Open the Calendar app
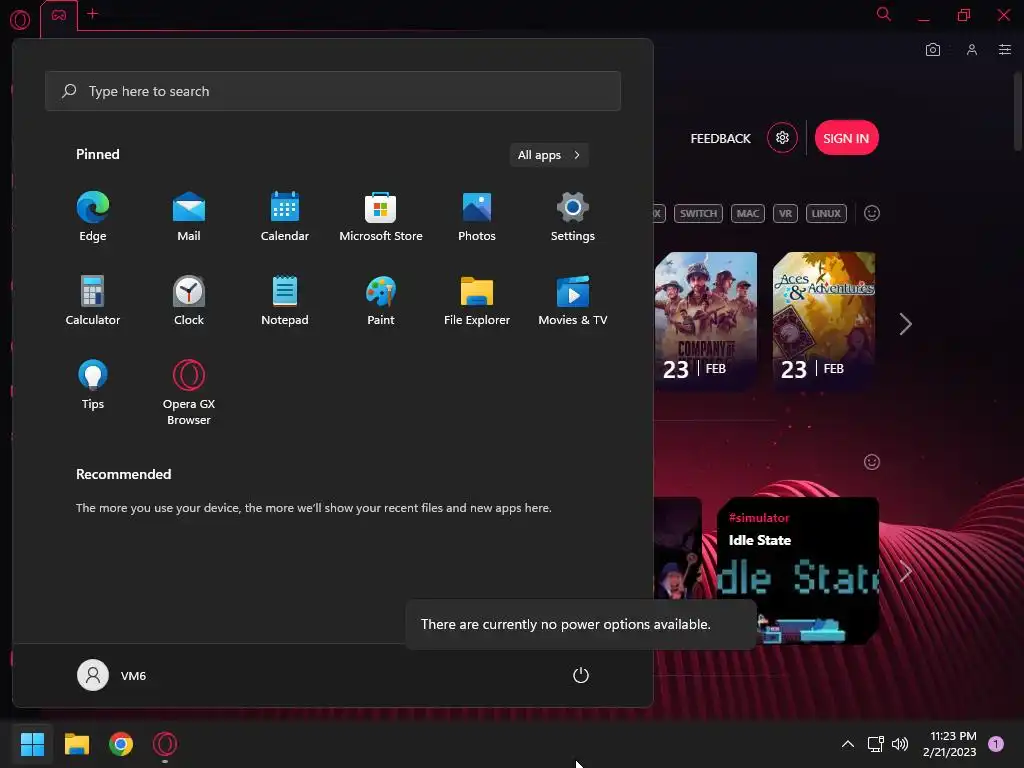The image size is (1024, 768). (x=285, y=217)
